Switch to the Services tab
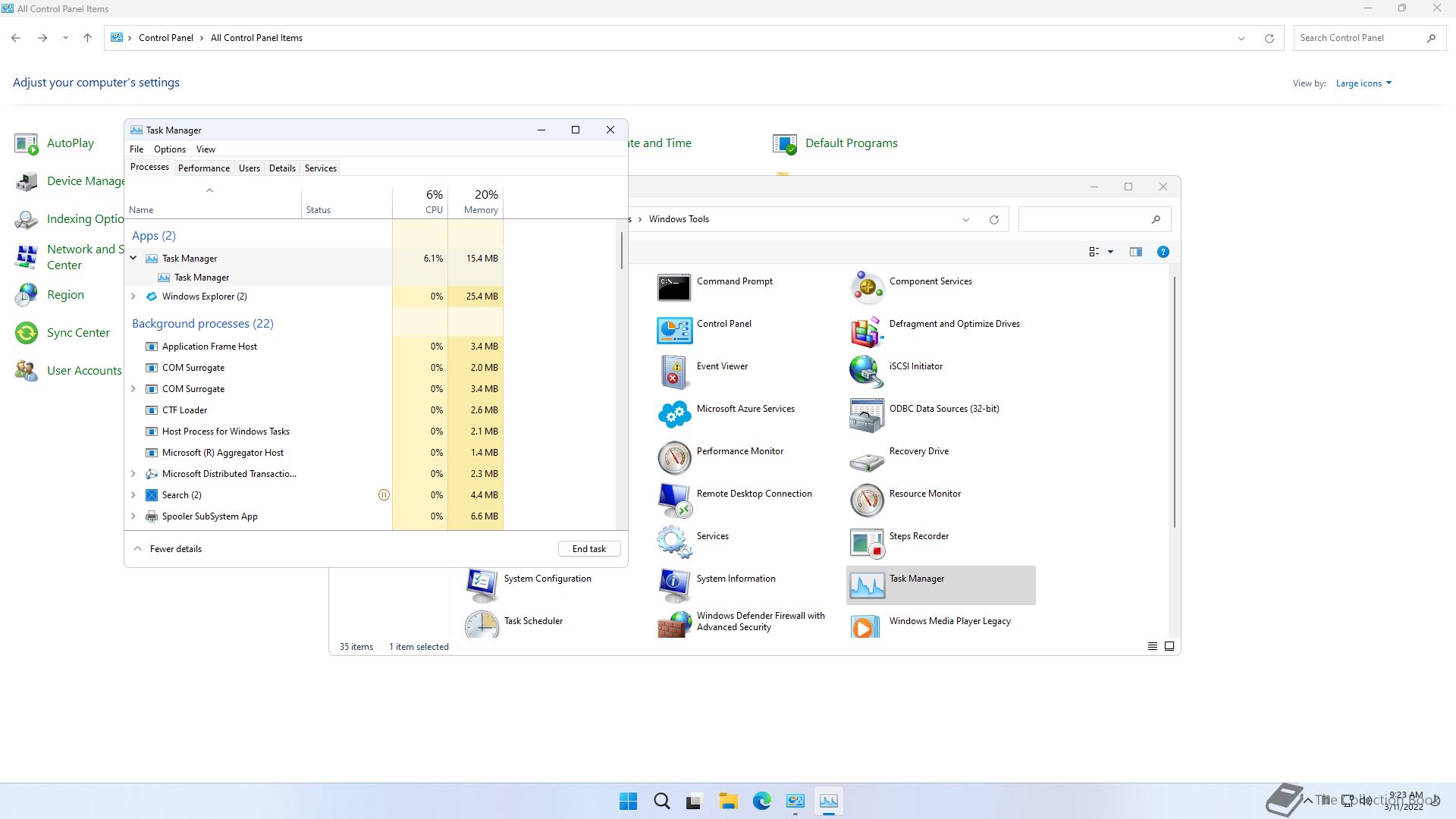 click(321, 168)
